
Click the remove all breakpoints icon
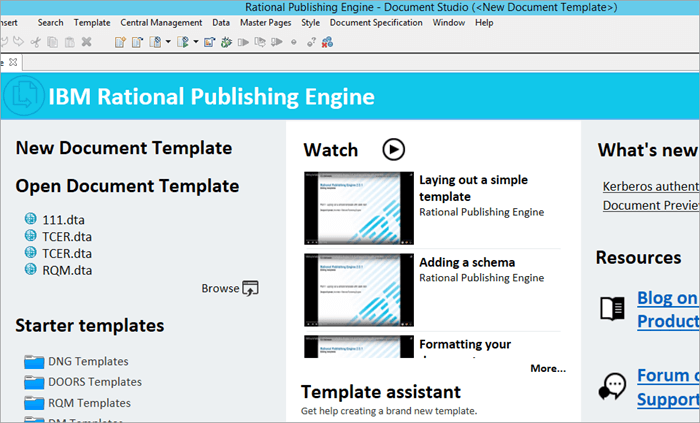tap(327, 42)
